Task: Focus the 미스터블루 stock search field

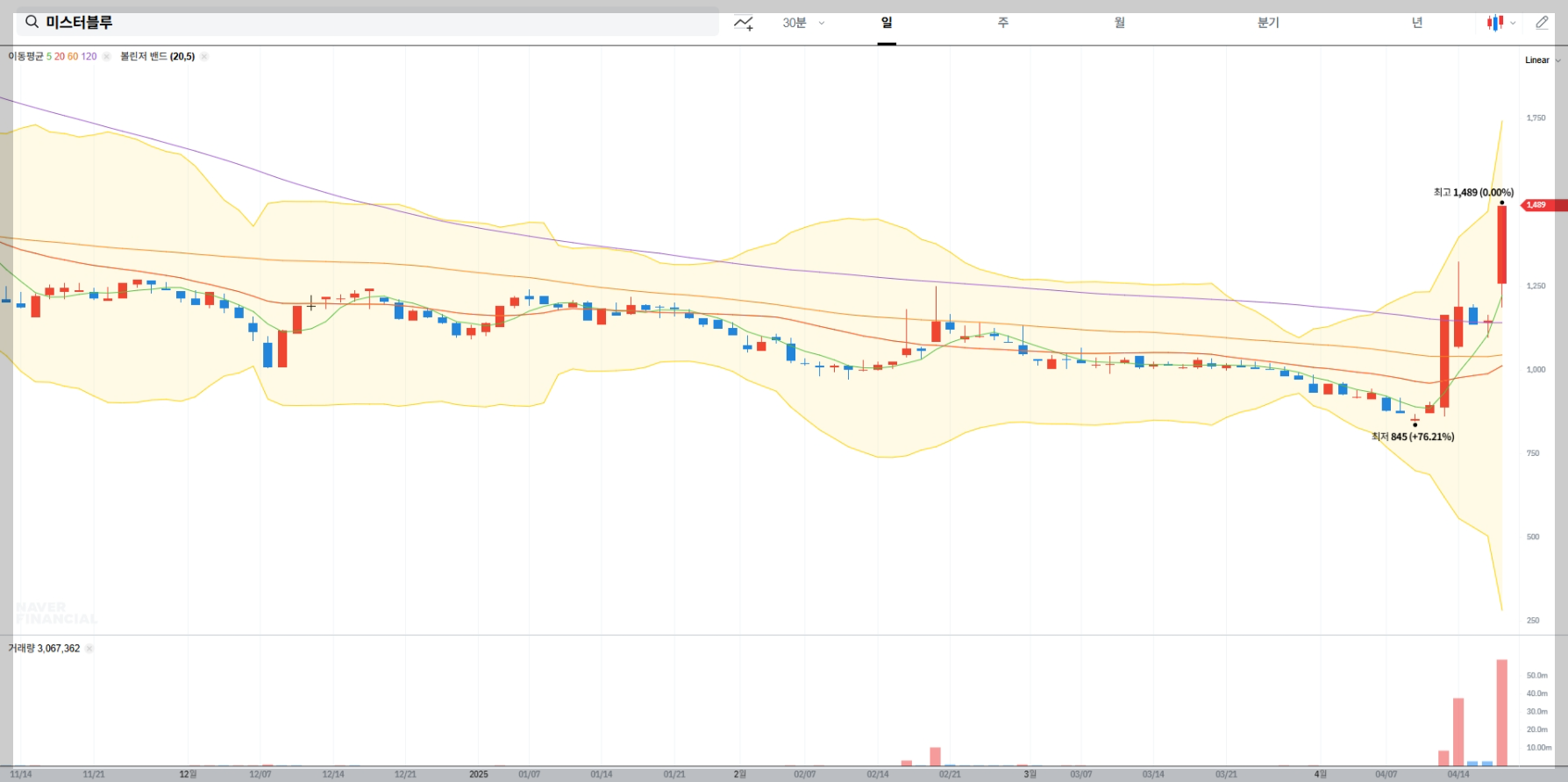Action: 367,23
